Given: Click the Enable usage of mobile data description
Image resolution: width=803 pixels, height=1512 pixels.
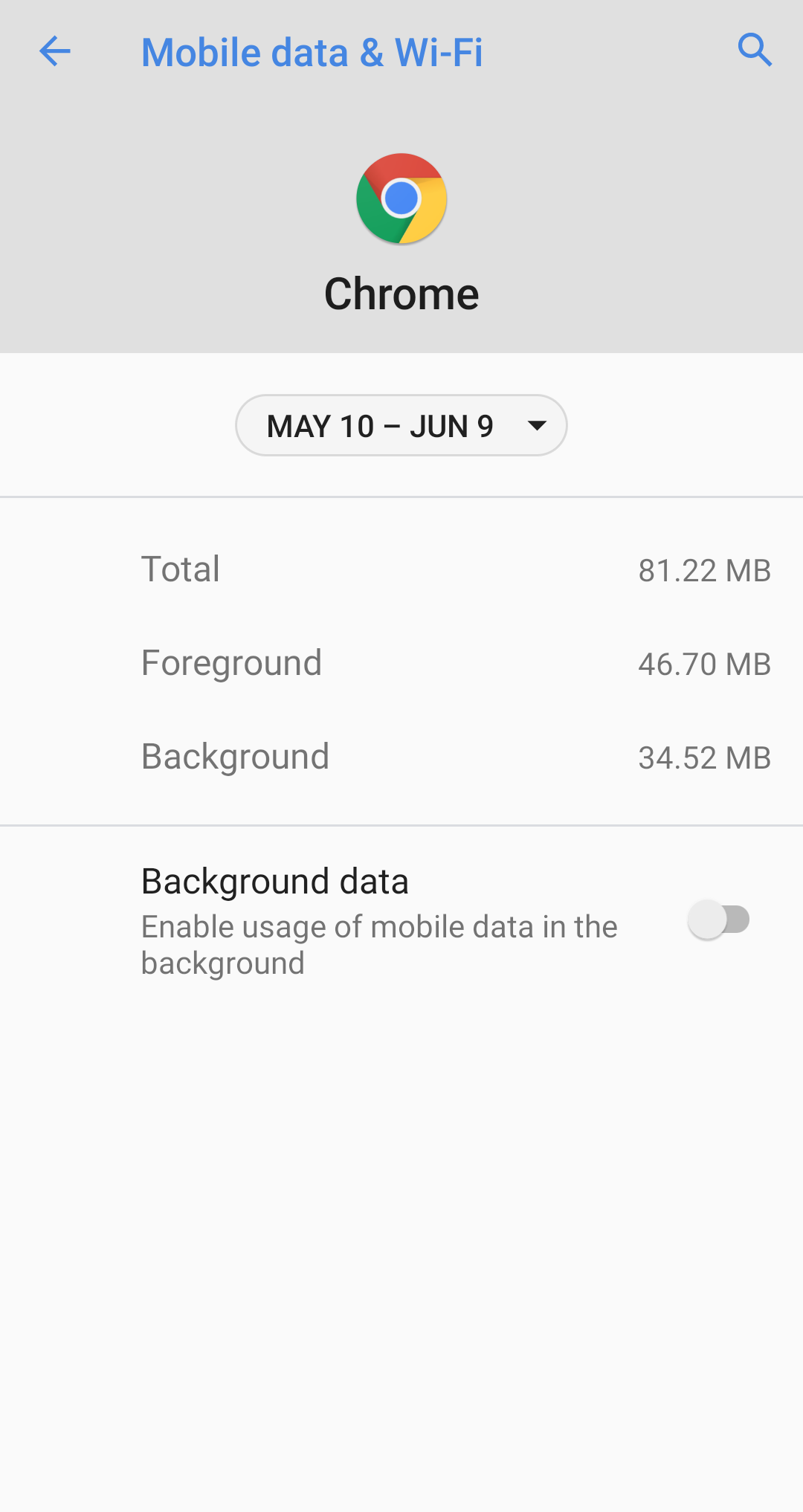Looking at the screenshot, I should coord(379,928).
